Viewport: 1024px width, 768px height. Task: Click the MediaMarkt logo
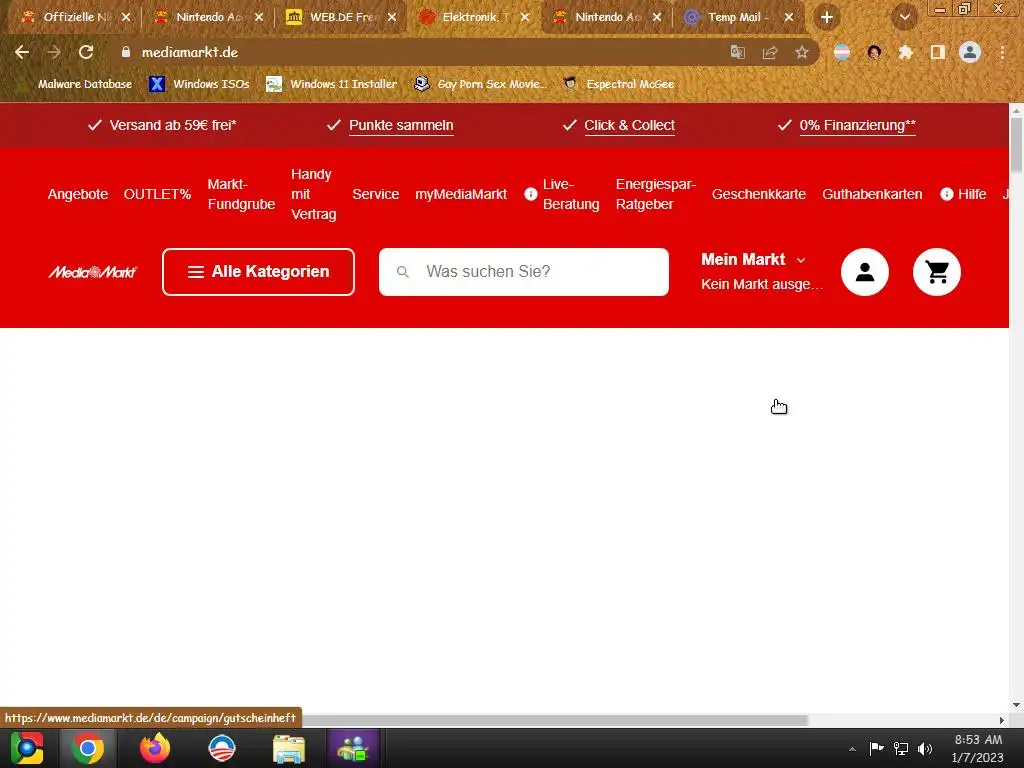tap(93, 272)
